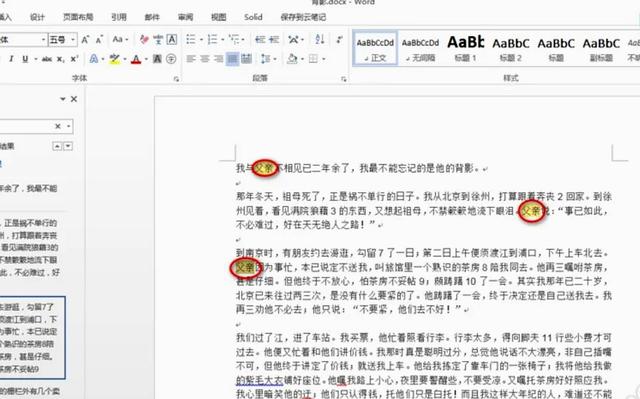This screenshot has height=399, width=640.
Task: Jump to next search result
Action: click(69, 146)
